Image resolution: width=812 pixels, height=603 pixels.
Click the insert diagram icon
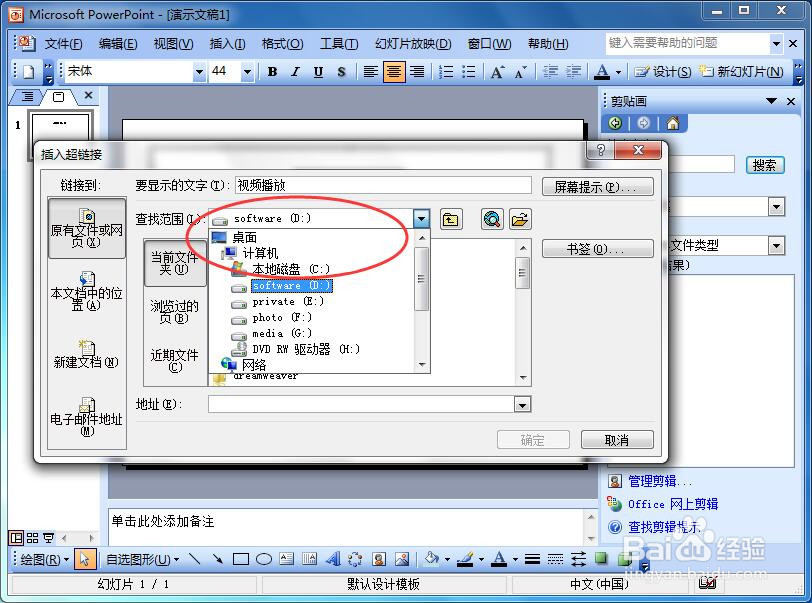(x=355, y=559)
